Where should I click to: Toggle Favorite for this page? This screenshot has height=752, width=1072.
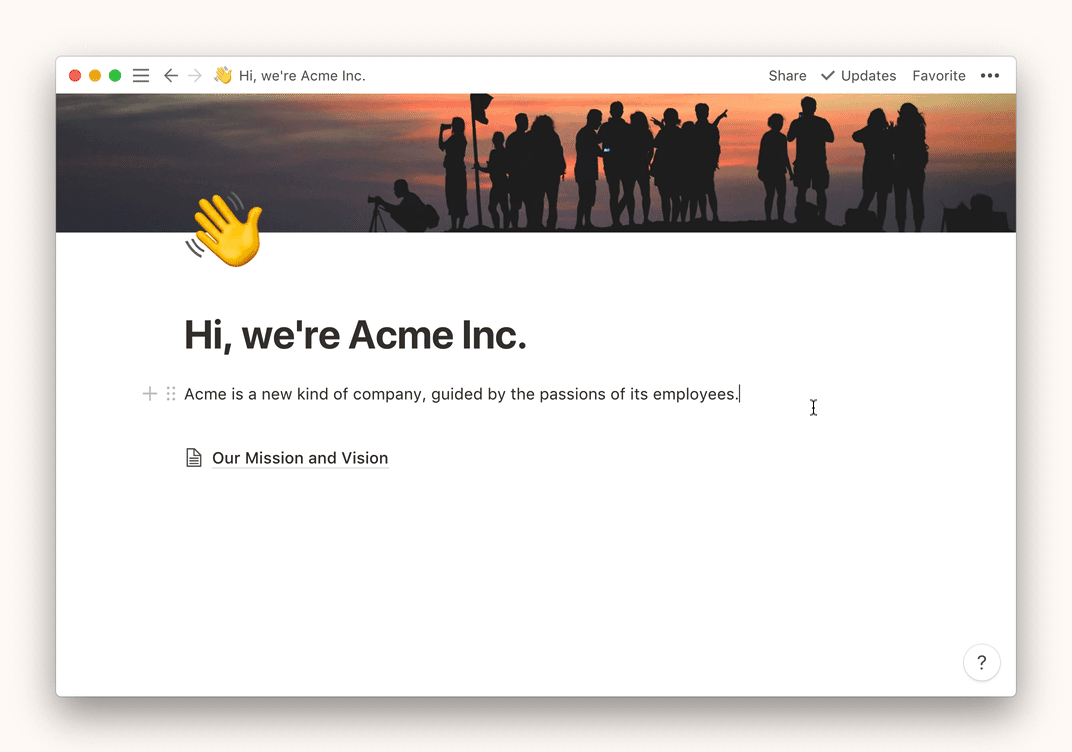pos(938,76)
